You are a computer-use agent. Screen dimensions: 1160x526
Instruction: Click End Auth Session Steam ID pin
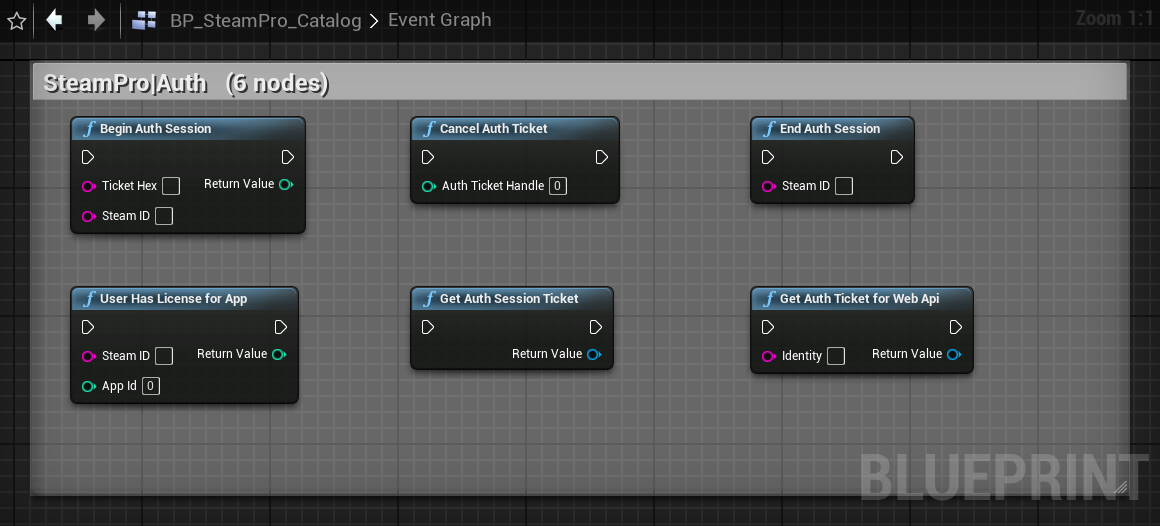[x=769, y=186]
